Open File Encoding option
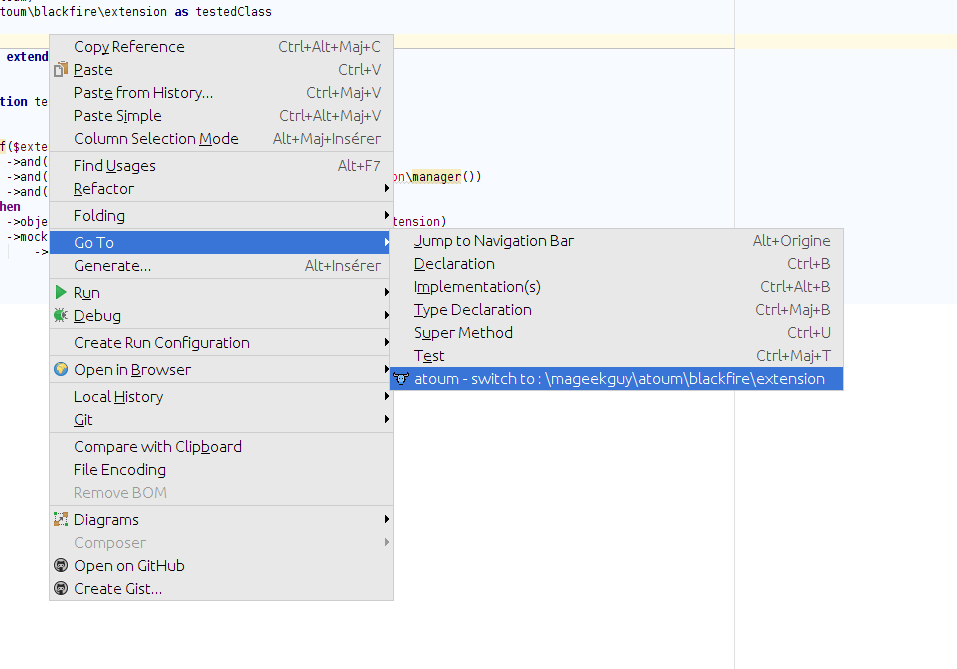The image size is (957, 669). click(x=221, y=470)
